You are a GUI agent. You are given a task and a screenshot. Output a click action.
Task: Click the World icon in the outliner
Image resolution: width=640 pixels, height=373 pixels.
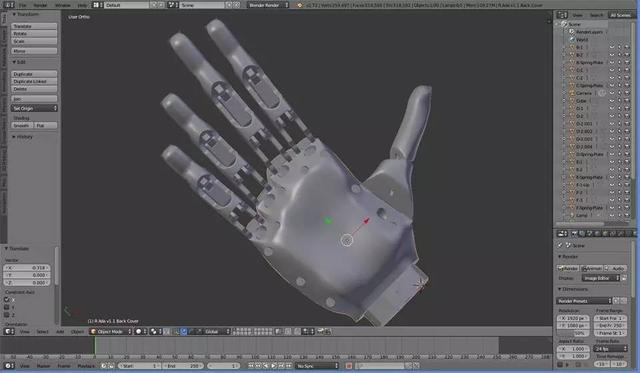tap(572, 40)
